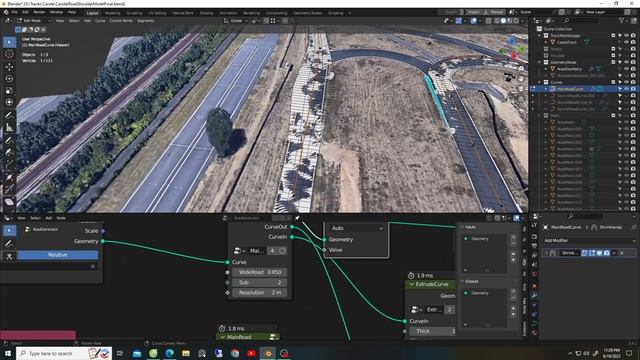
Task: Toggle Shrinkwrap modifier edit mode display
Action: click(592, 253)
